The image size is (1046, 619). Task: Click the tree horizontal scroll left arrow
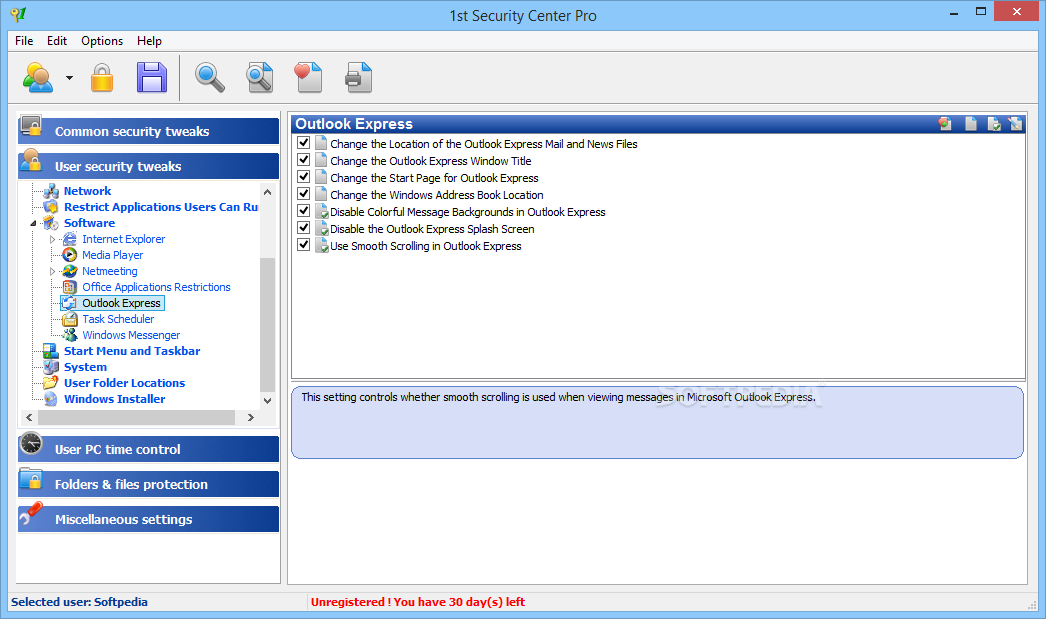click(x=29, y=418)
